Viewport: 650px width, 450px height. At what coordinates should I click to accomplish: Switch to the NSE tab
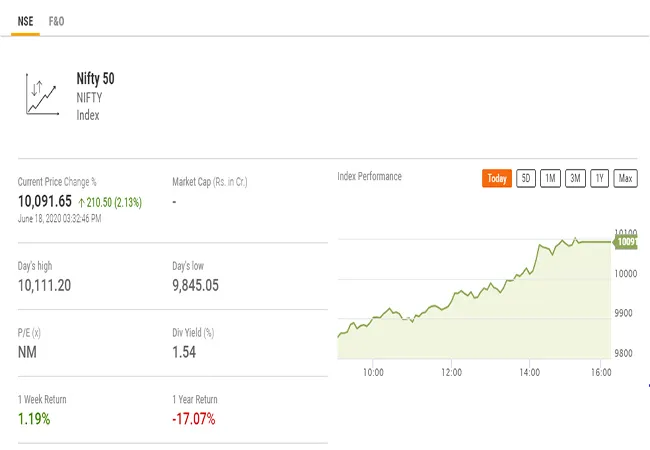(25, 22)
